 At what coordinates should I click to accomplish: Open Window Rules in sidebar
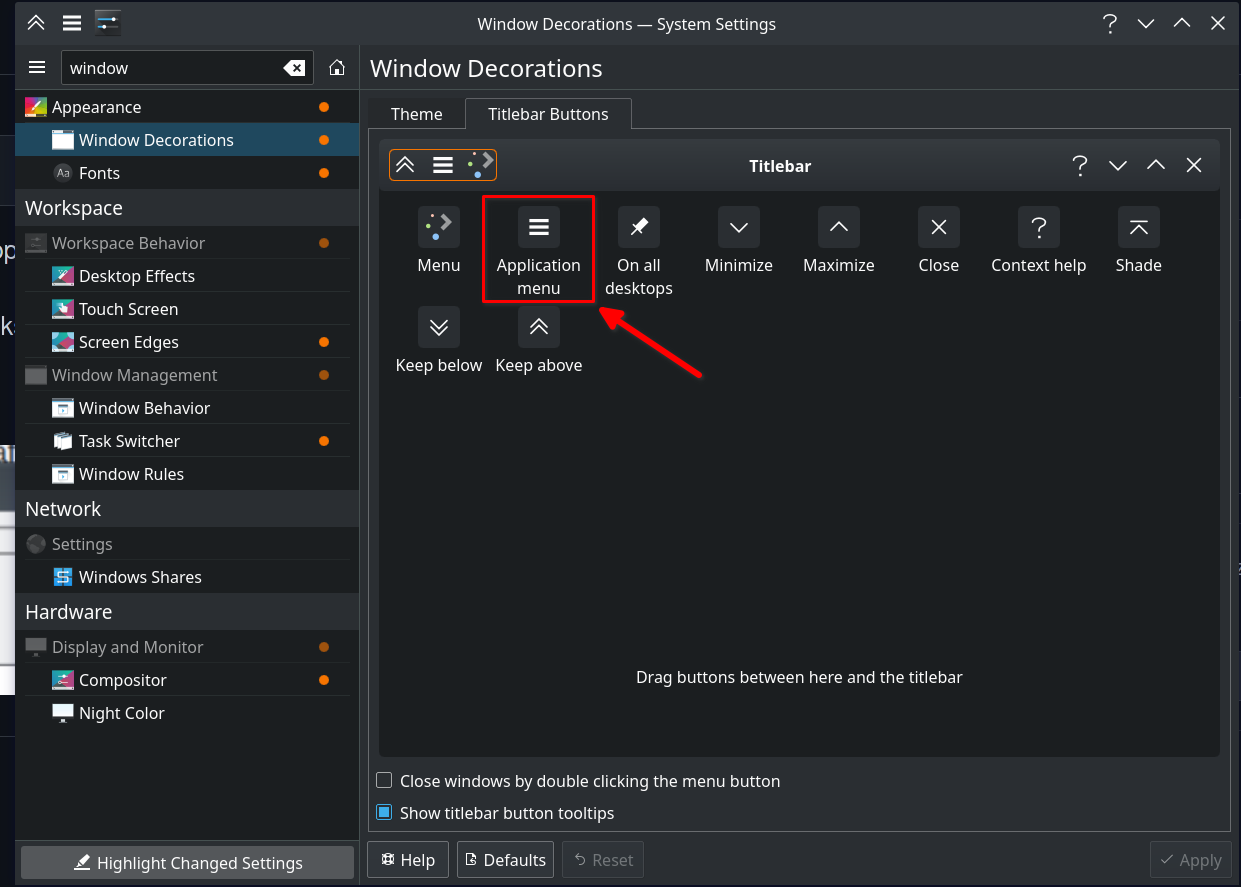coord(187,474)
